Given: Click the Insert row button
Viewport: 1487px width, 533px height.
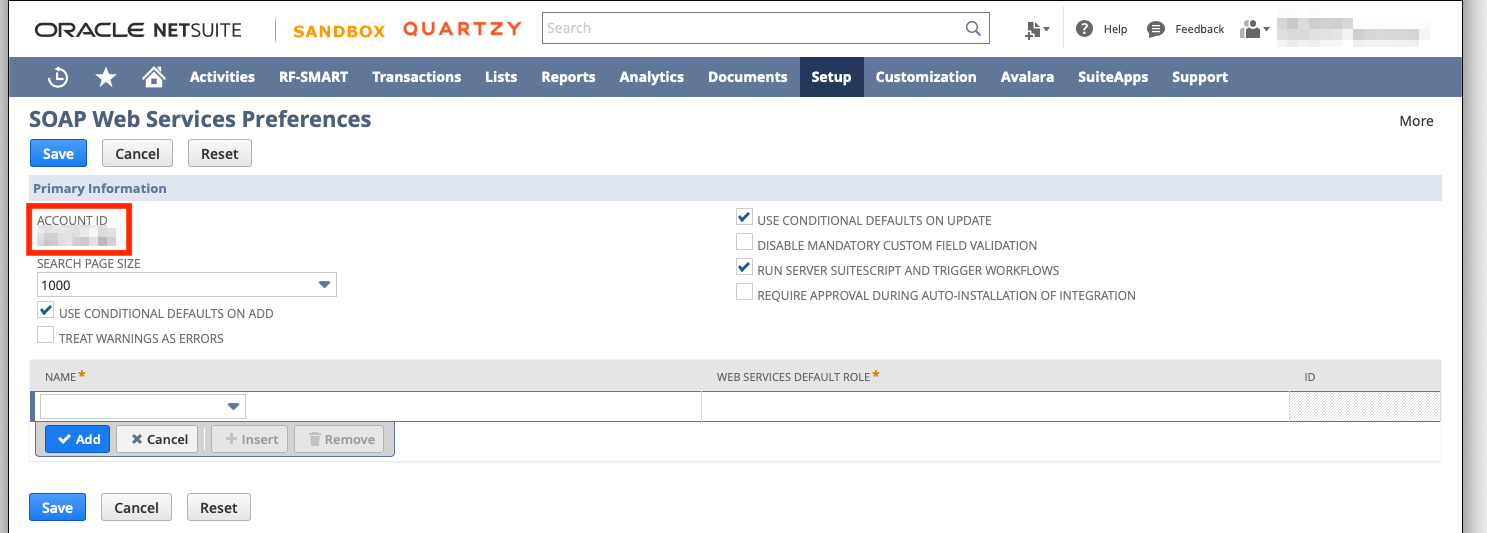Looking at the screenshot, I should pos(250,439).
